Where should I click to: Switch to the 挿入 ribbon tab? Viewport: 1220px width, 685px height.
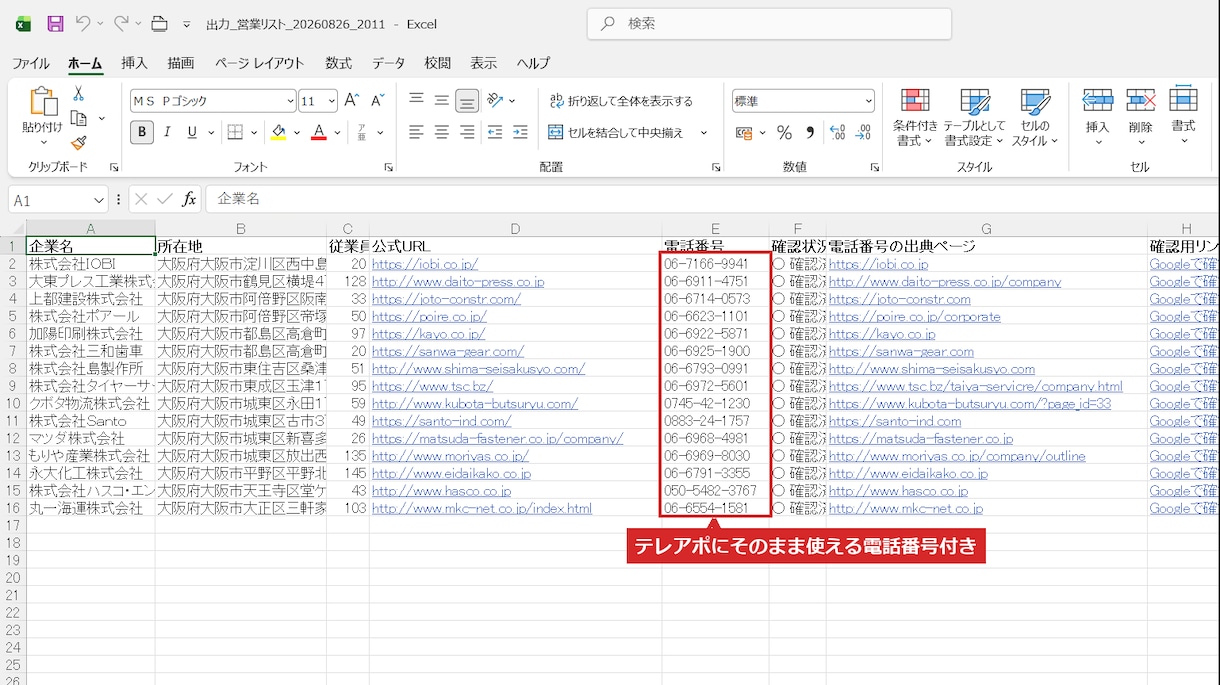134,63
